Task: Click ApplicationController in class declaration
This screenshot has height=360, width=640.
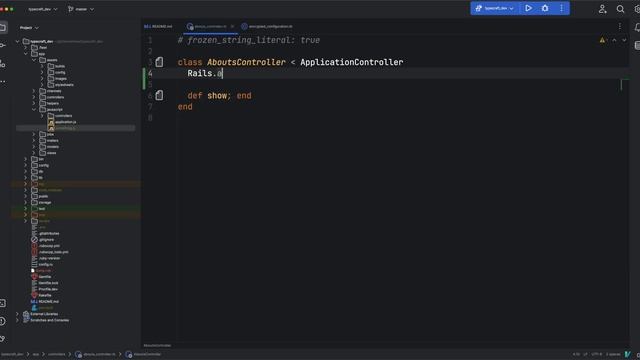Action: [351, 62]
